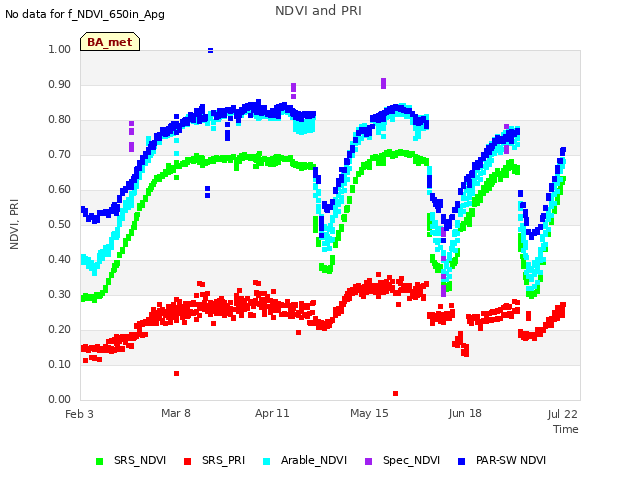Select the Spec_NDVI legend label
Image resolution: width=640 pixels, height=480 pixels.
(x=411, y=460)
